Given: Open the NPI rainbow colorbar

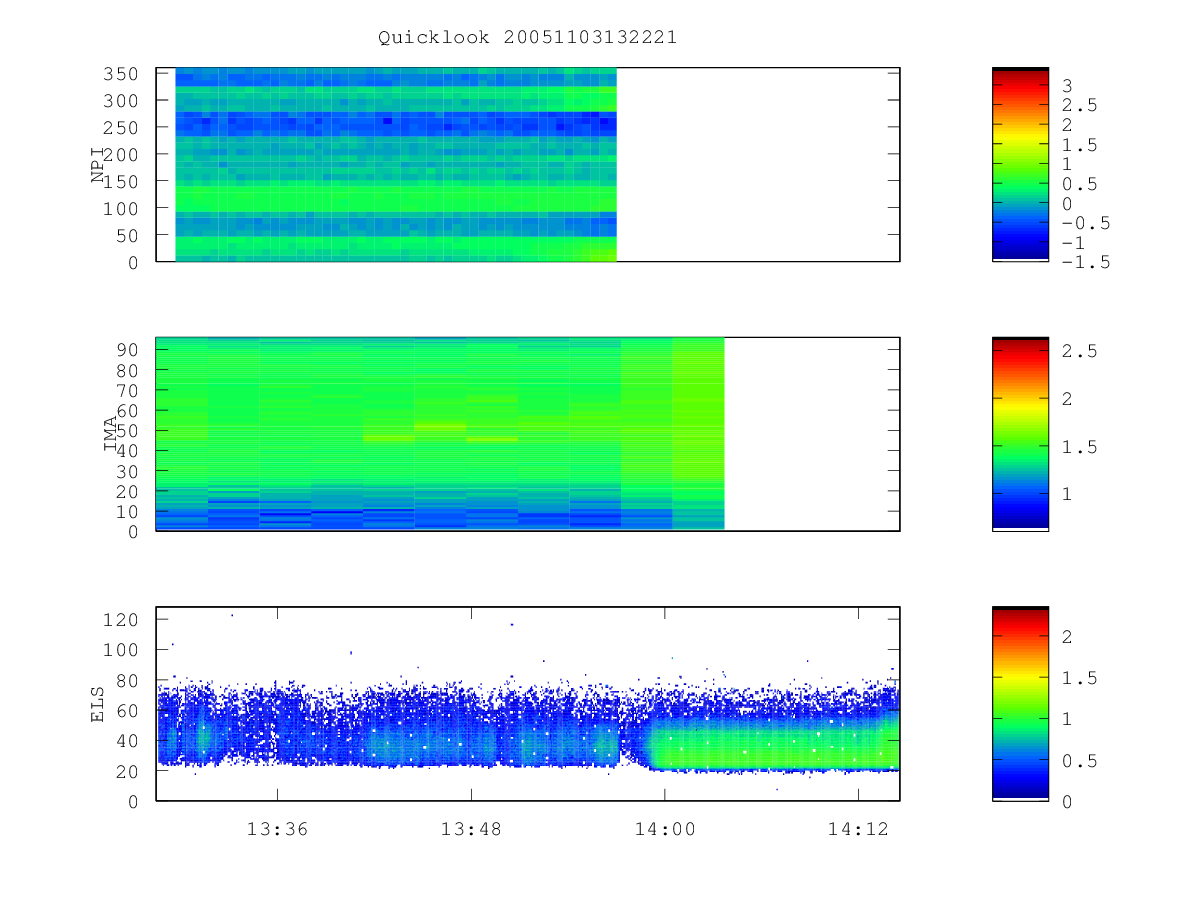Looking at the screenshot, I should 1020,165.
